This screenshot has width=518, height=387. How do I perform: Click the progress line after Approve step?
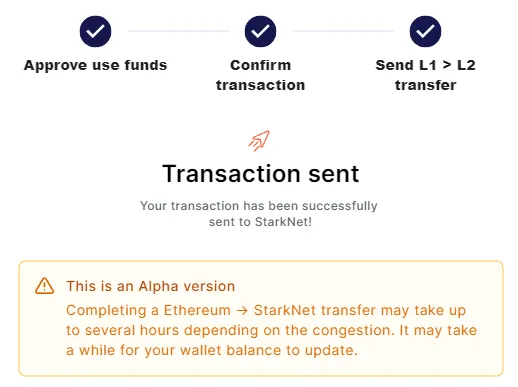coord(178,31)
